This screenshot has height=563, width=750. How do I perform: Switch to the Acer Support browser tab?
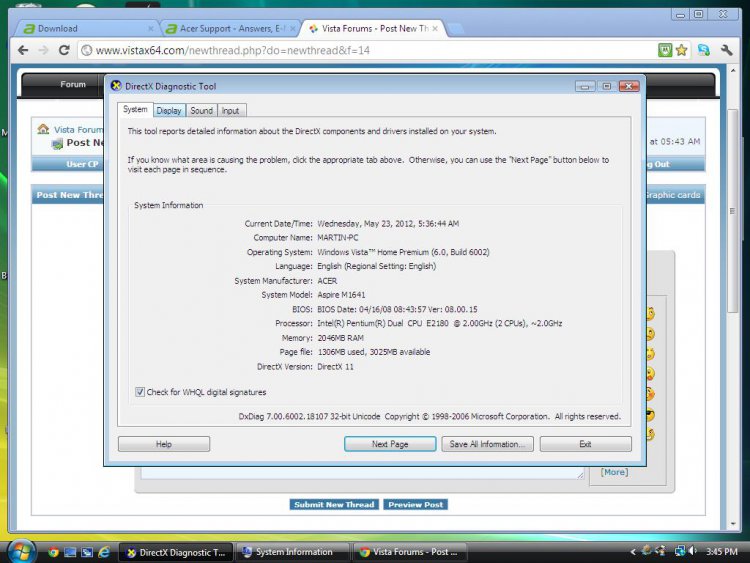(x=230, y=29)
